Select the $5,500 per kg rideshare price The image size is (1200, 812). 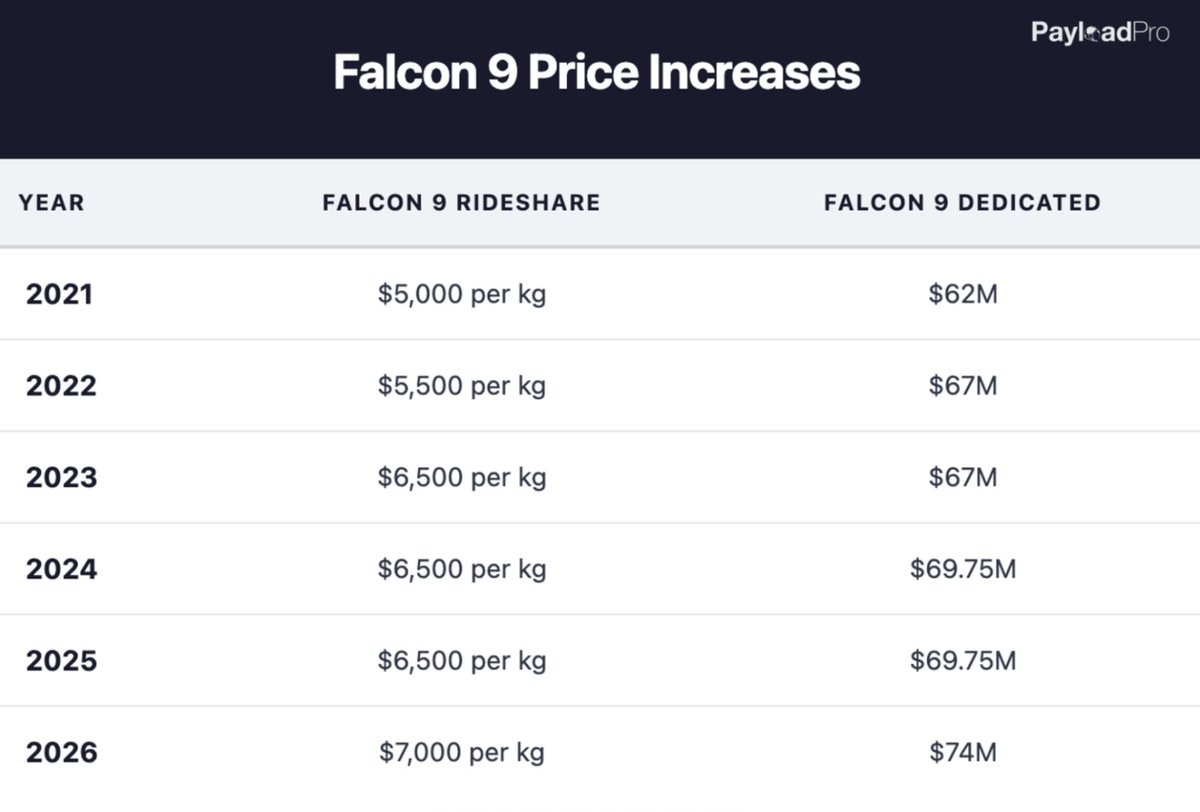coord(462,386)
